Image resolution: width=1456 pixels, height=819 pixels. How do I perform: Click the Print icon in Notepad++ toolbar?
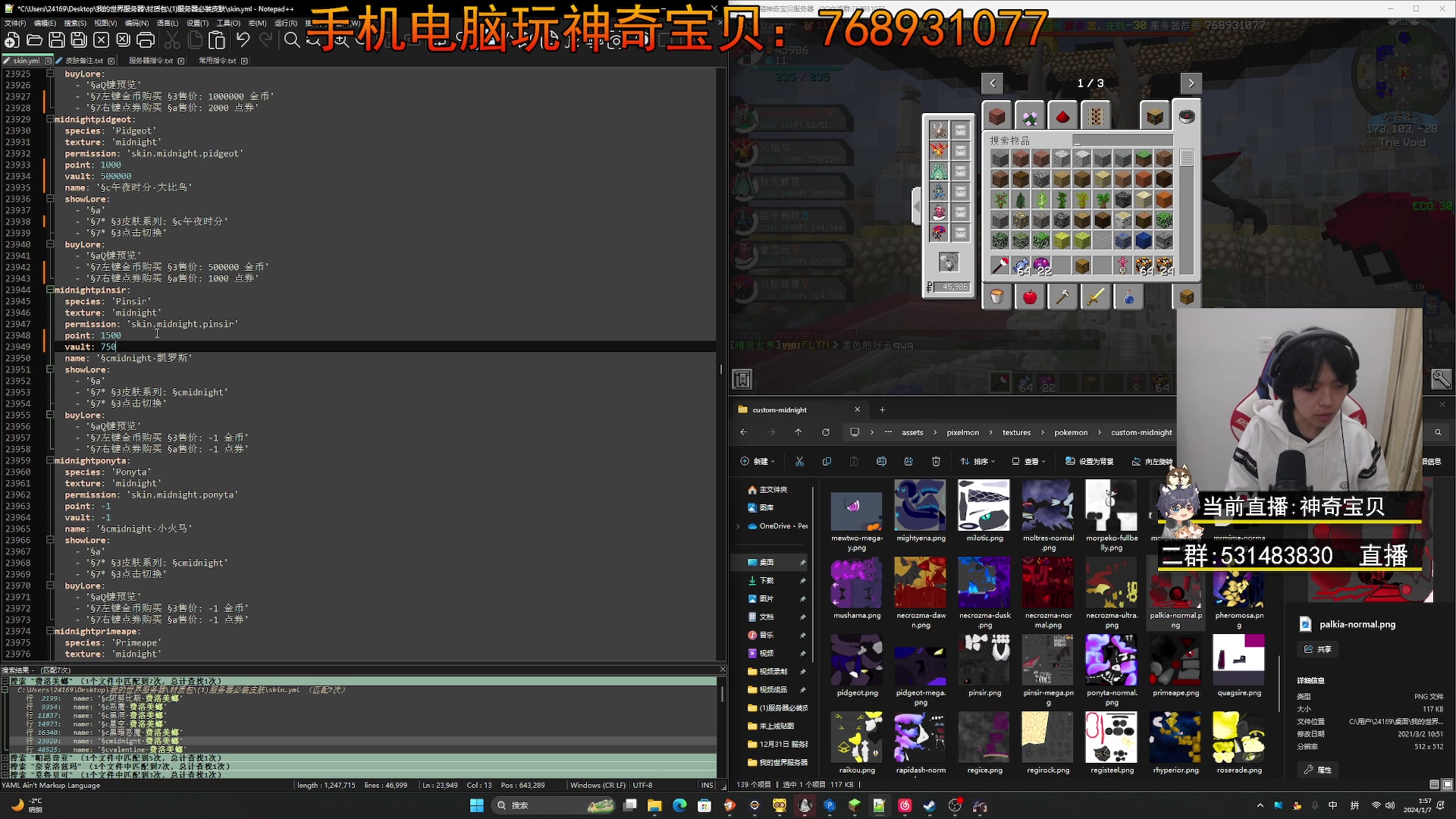(x=146, y=40)
